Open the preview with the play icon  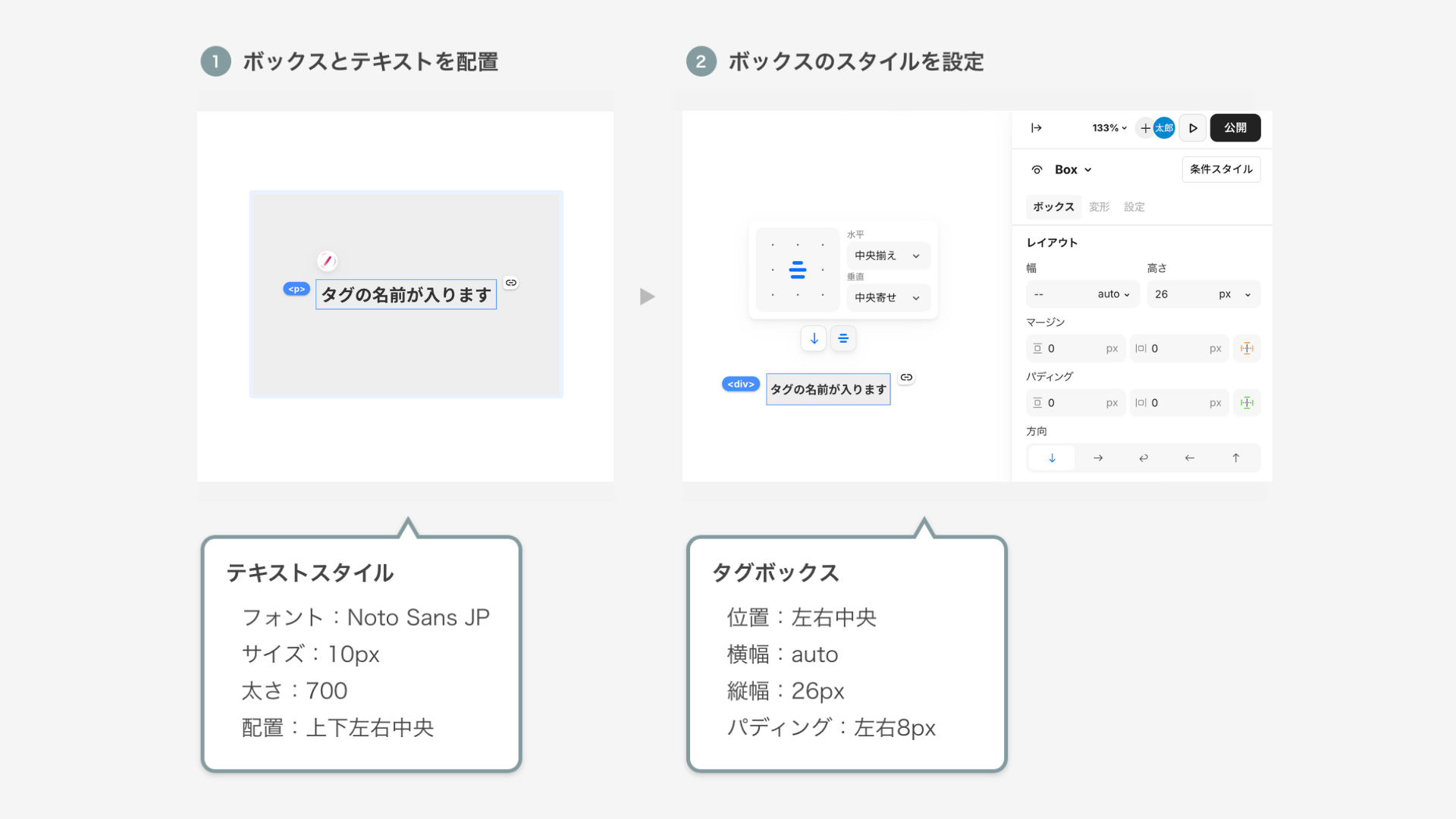[x=1192, y=127]
